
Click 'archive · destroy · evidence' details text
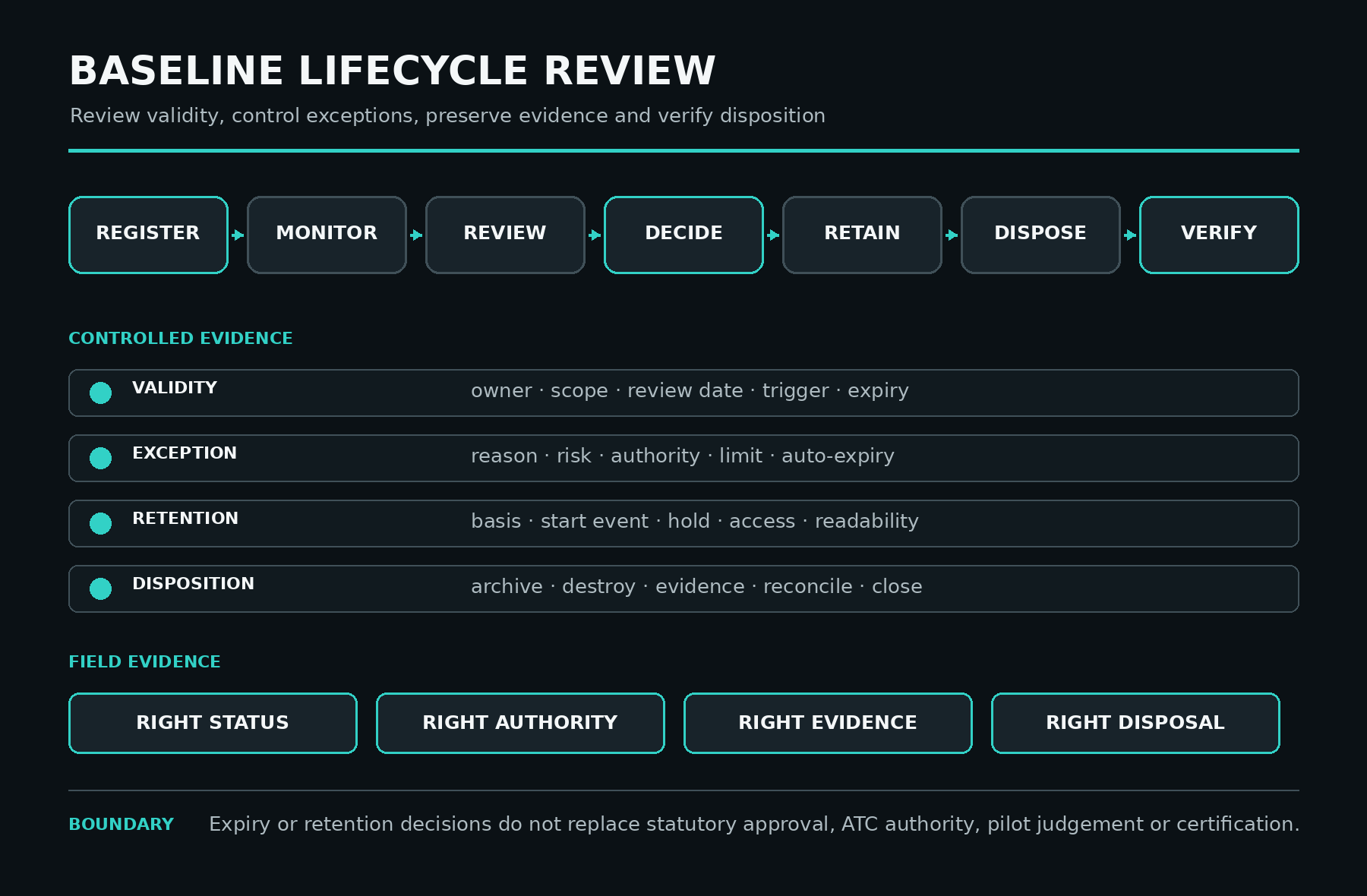(696, 587)
